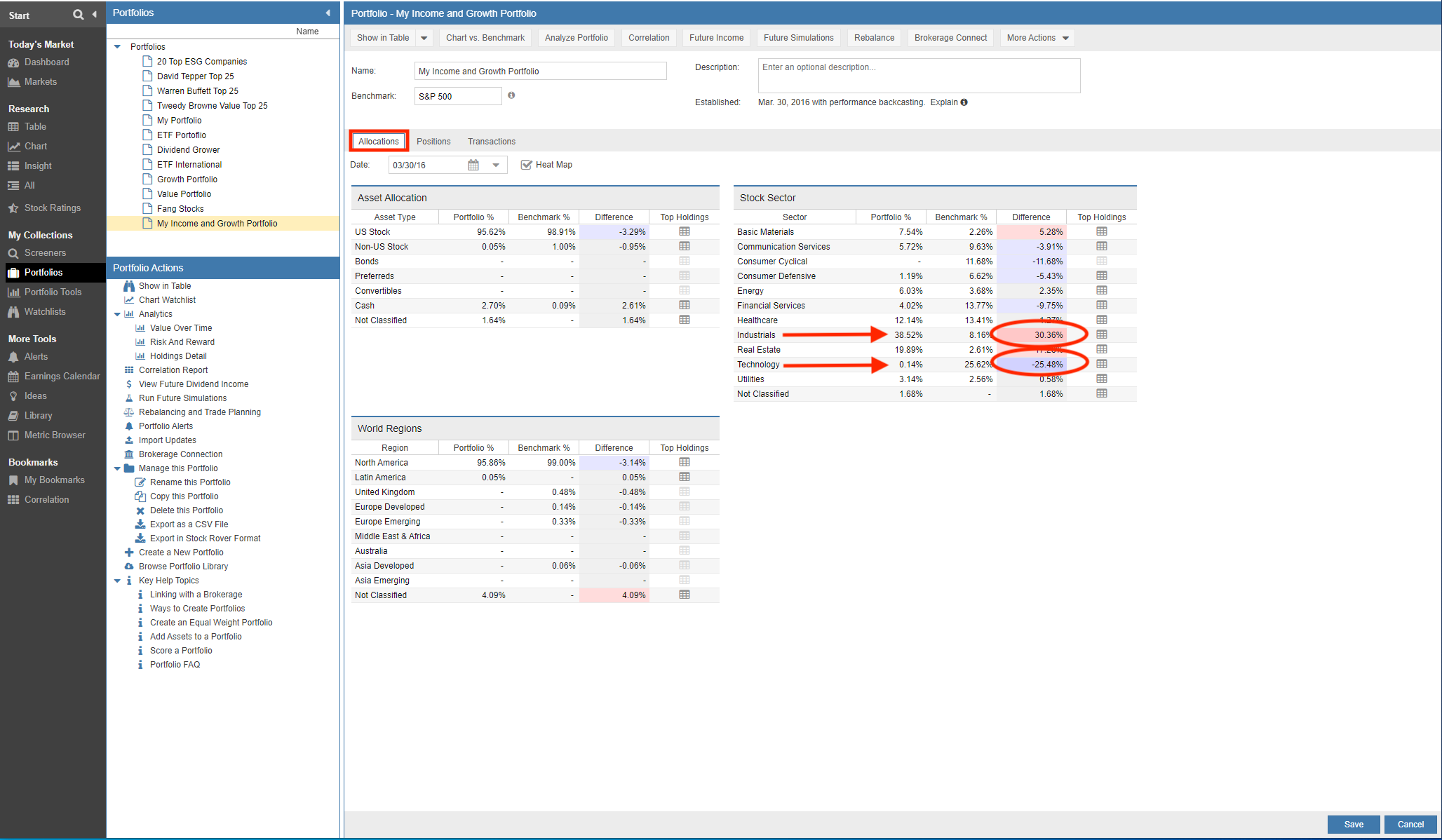This screenshot has width=1442, height=840.
Task: Click Delete this Portfolio action
Action: (x=186, y=510)
